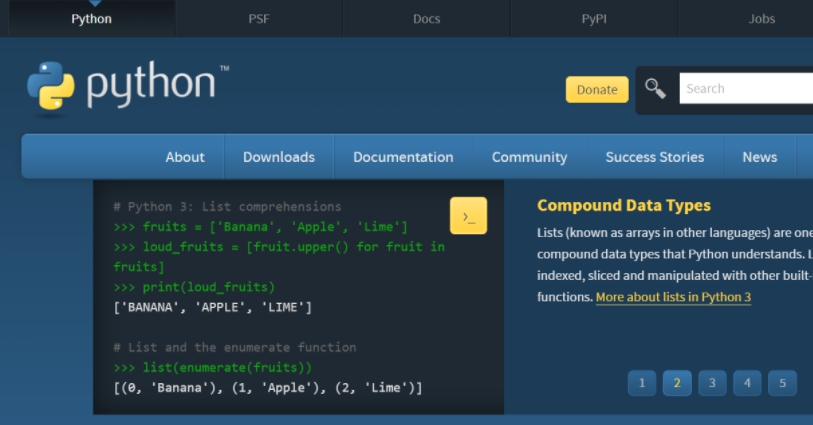Open the Docs top tab
The height and width of the screenshot is (425, 813).
coord(427,19)
